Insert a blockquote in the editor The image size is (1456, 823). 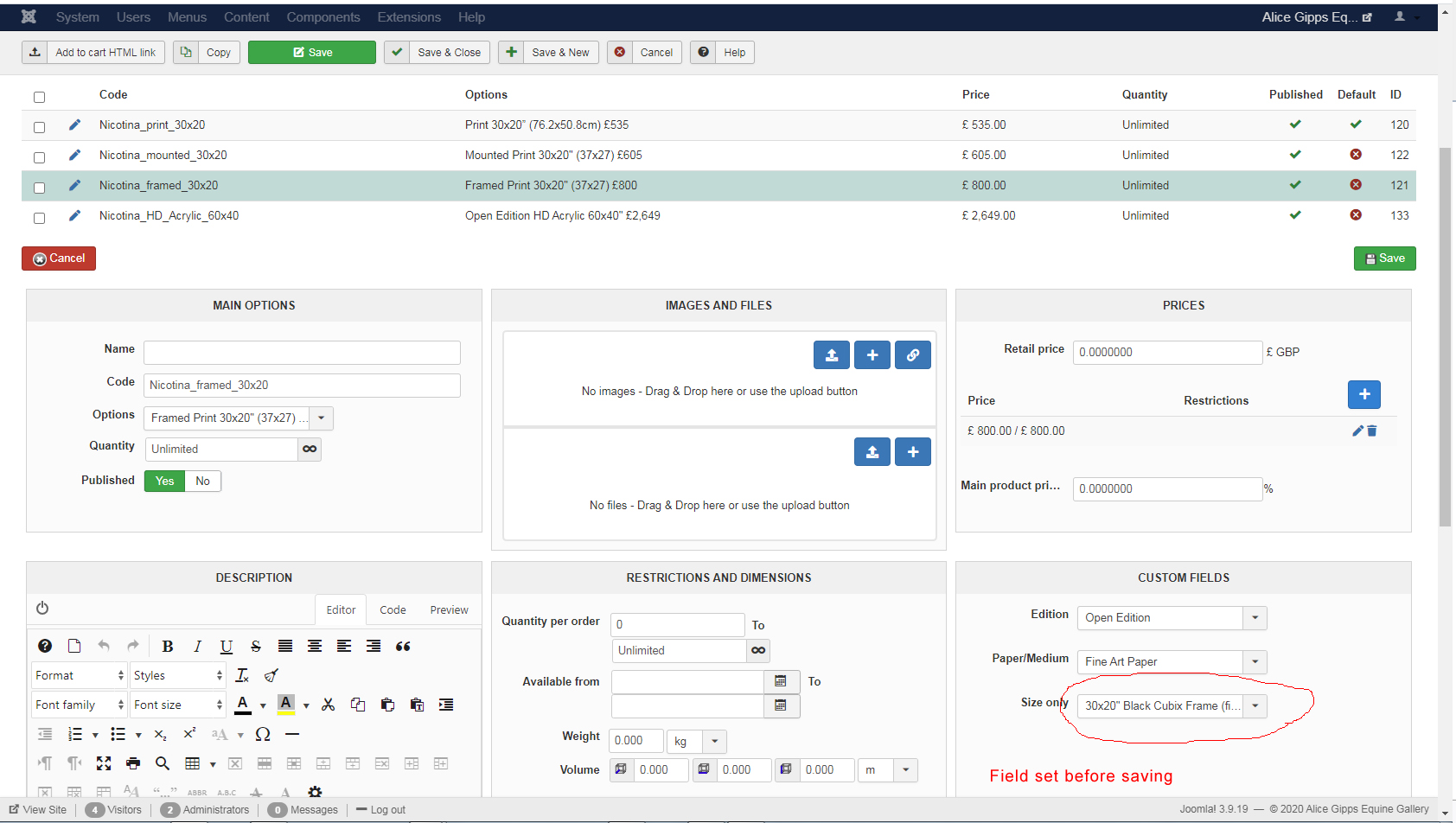point(403,646)
